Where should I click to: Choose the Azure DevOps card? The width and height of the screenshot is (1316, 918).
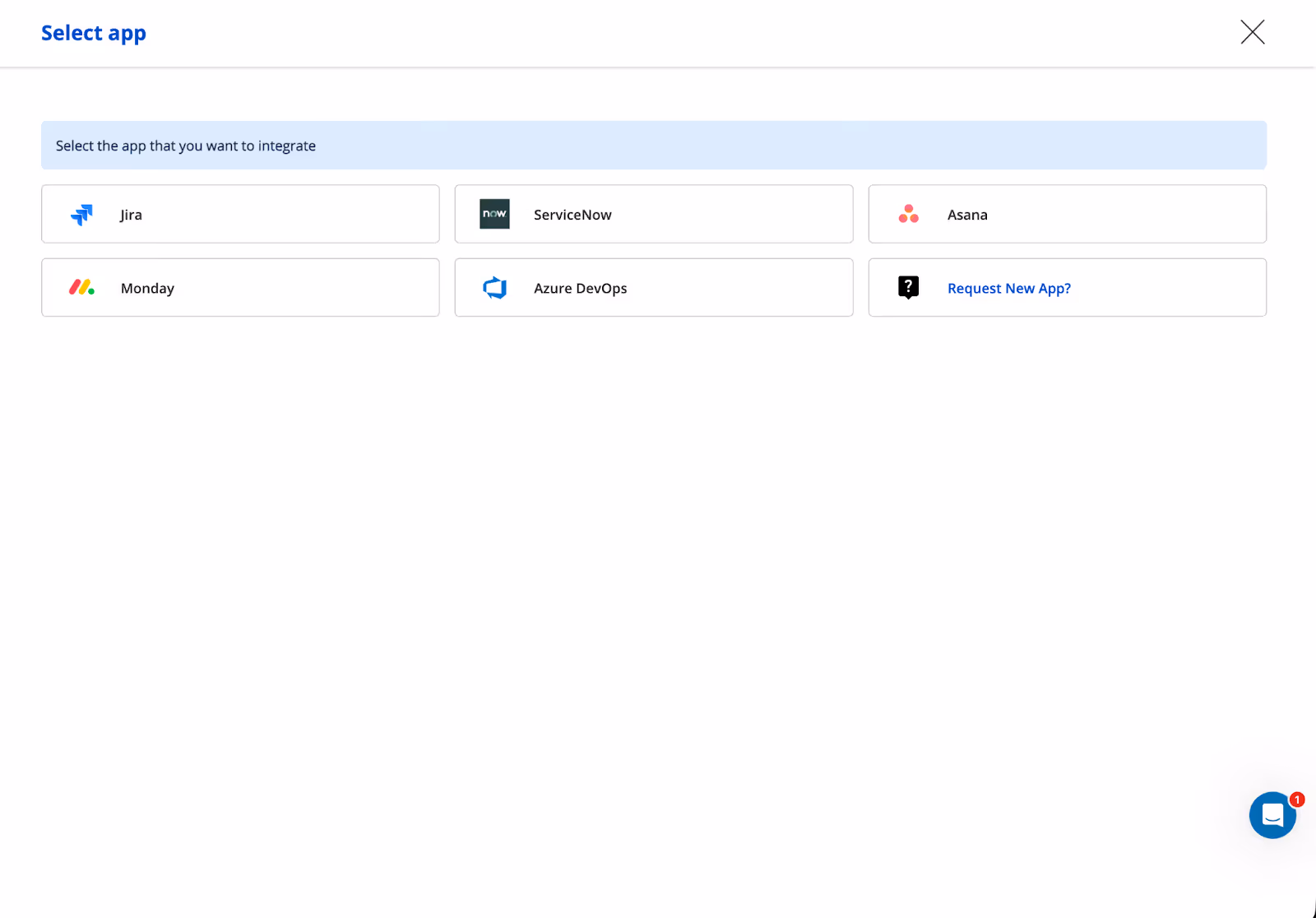pyautogui.click(x=654, y=287)
